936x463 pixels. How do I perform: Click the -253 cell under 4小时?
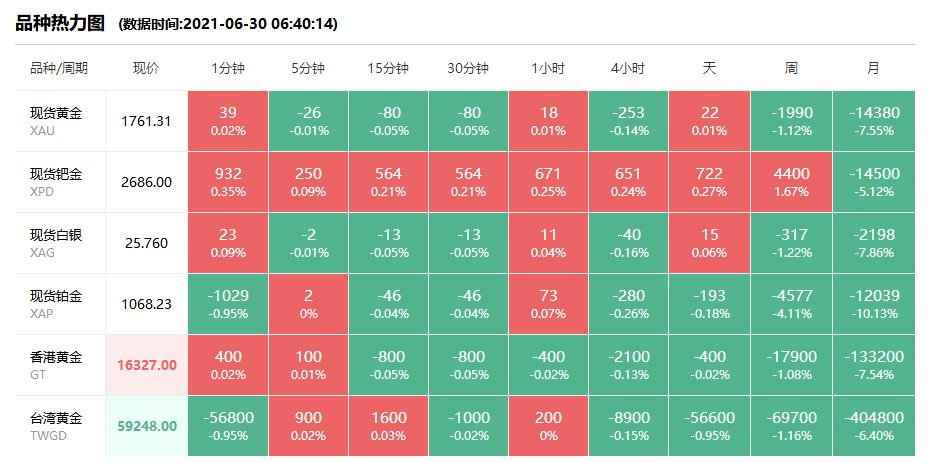(x=628, y=121)
